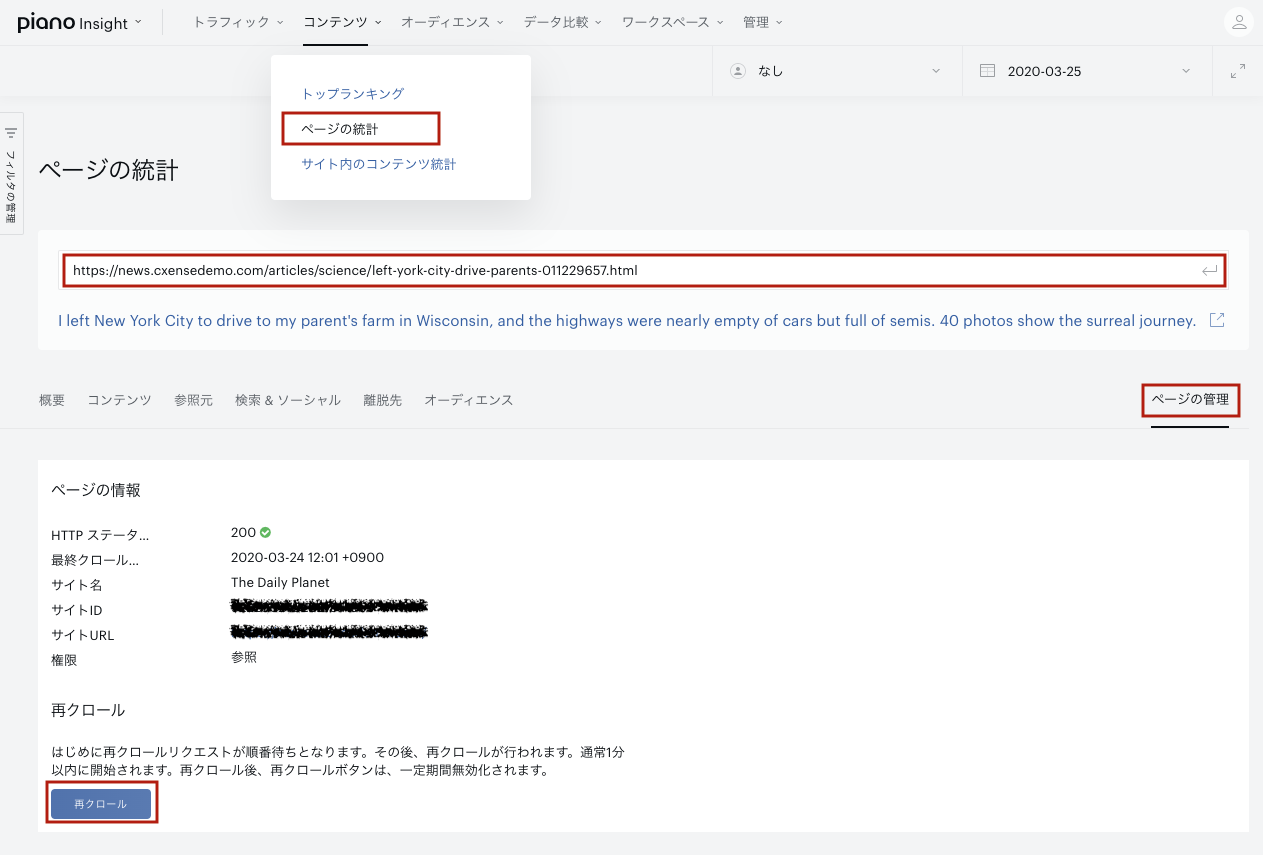The width and height of the screenshot is (1263, 855).
Task: Open the なし segment dropdown
Action: click(837, 71)
